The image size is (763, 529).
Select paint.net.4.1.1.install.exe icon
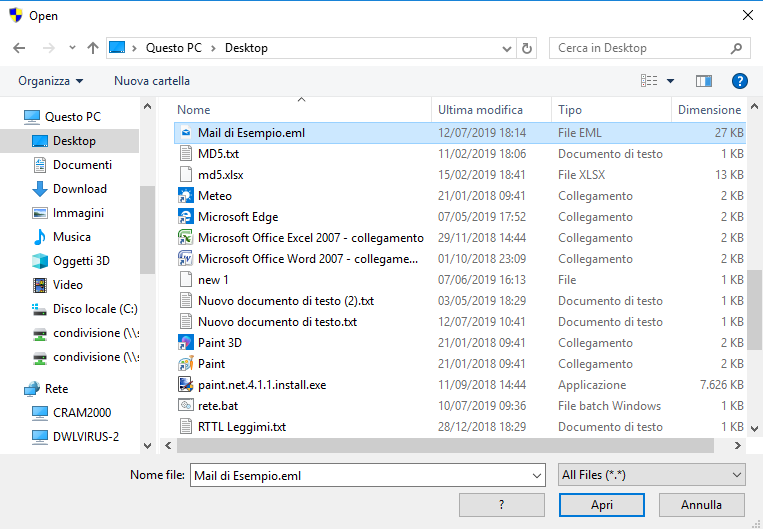185,384
